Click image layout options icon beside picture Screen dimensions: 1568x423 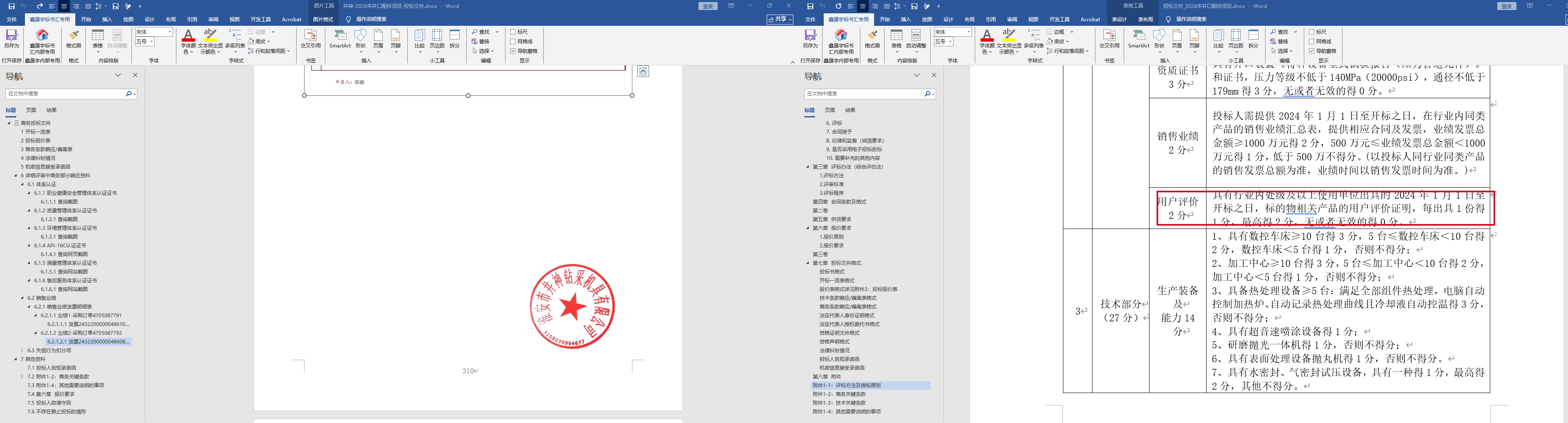[643, 71]
